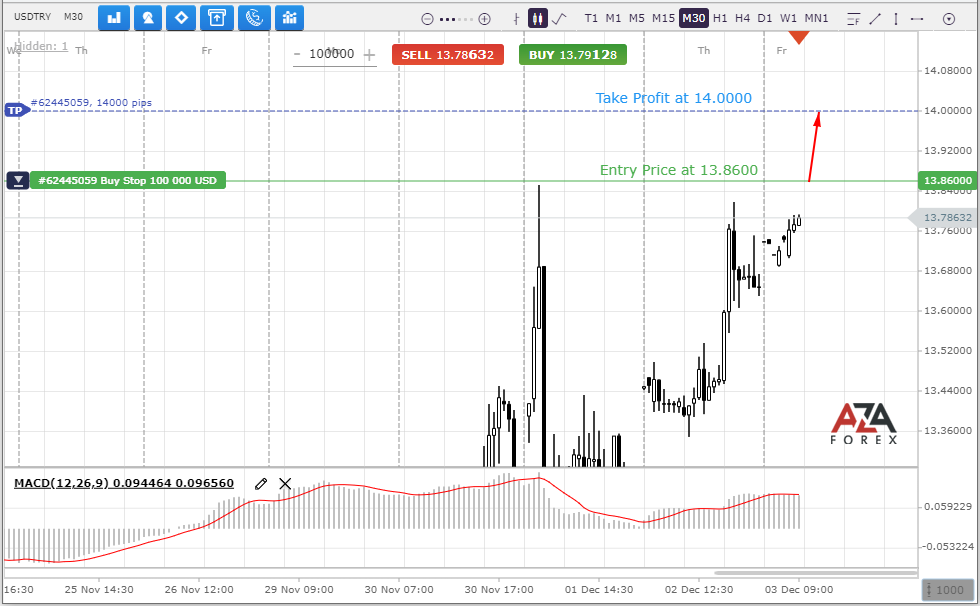The height and width of the screenshot is (606, 980).
Task: Click the order arrow icon left of Buy Stop
Action: click(x=18, y=181)
